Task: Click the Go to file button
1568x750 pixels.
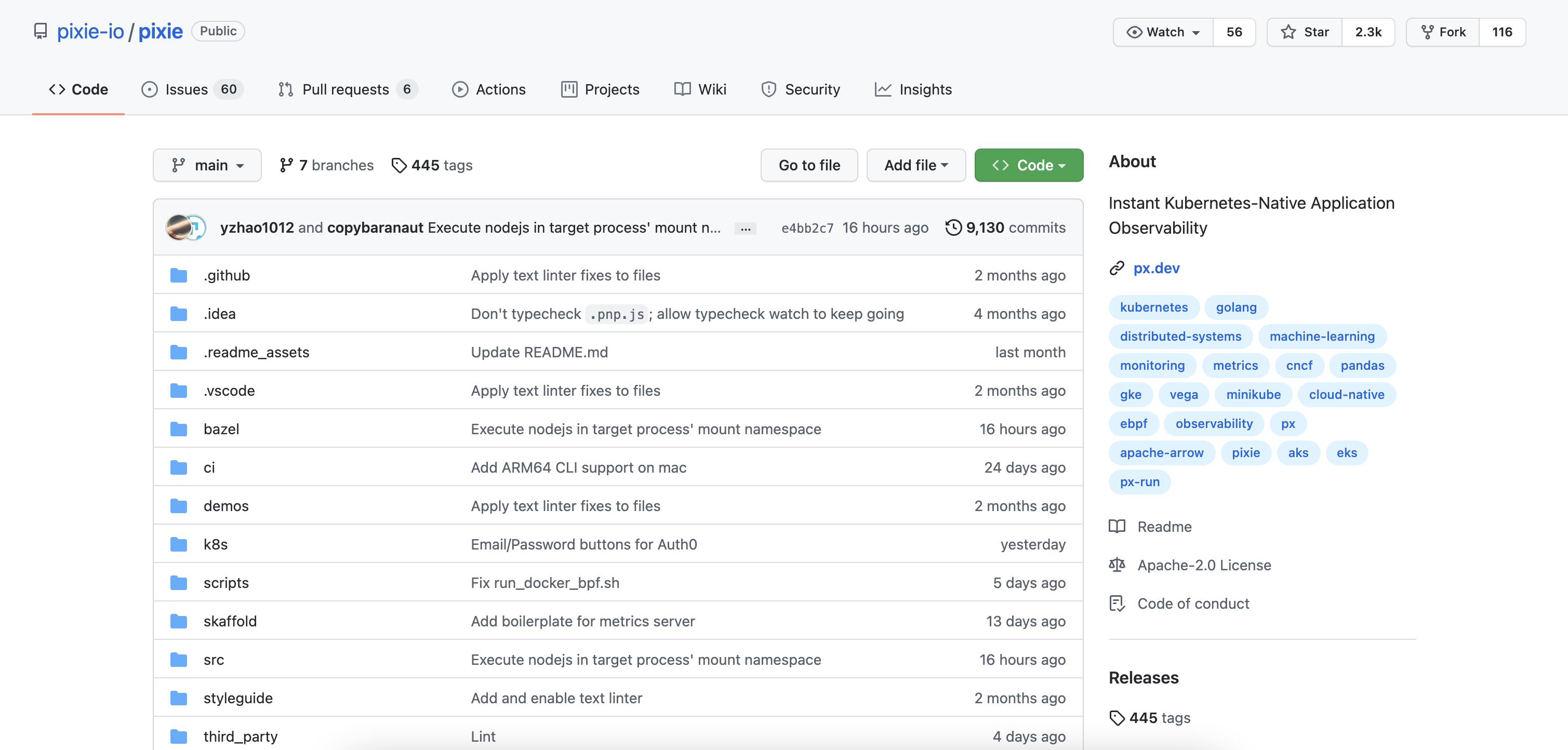Action: (808, 166)
